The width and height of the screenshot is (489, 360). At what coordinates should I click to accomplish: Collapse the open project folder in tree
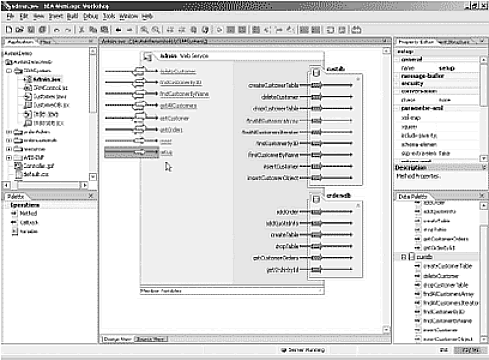9,71
